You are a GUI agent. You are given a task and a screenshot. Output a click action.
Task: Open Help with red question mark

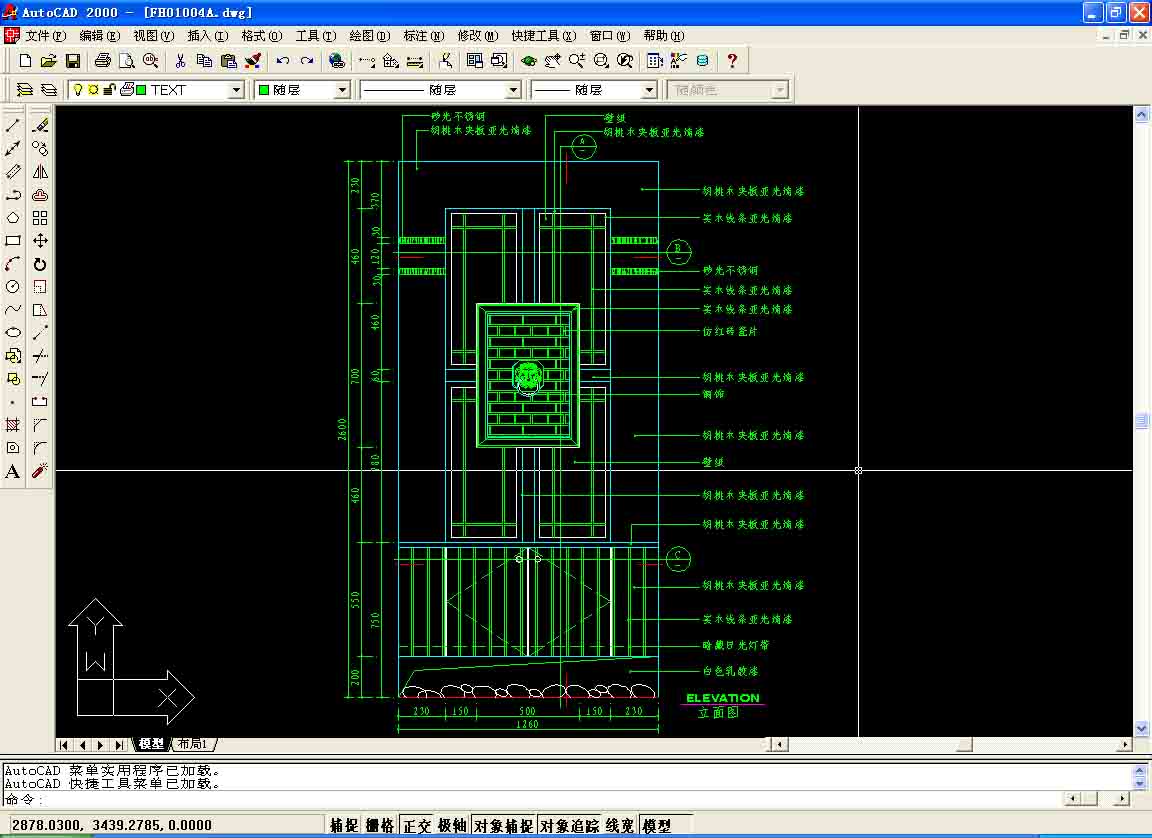coord(732,61)
